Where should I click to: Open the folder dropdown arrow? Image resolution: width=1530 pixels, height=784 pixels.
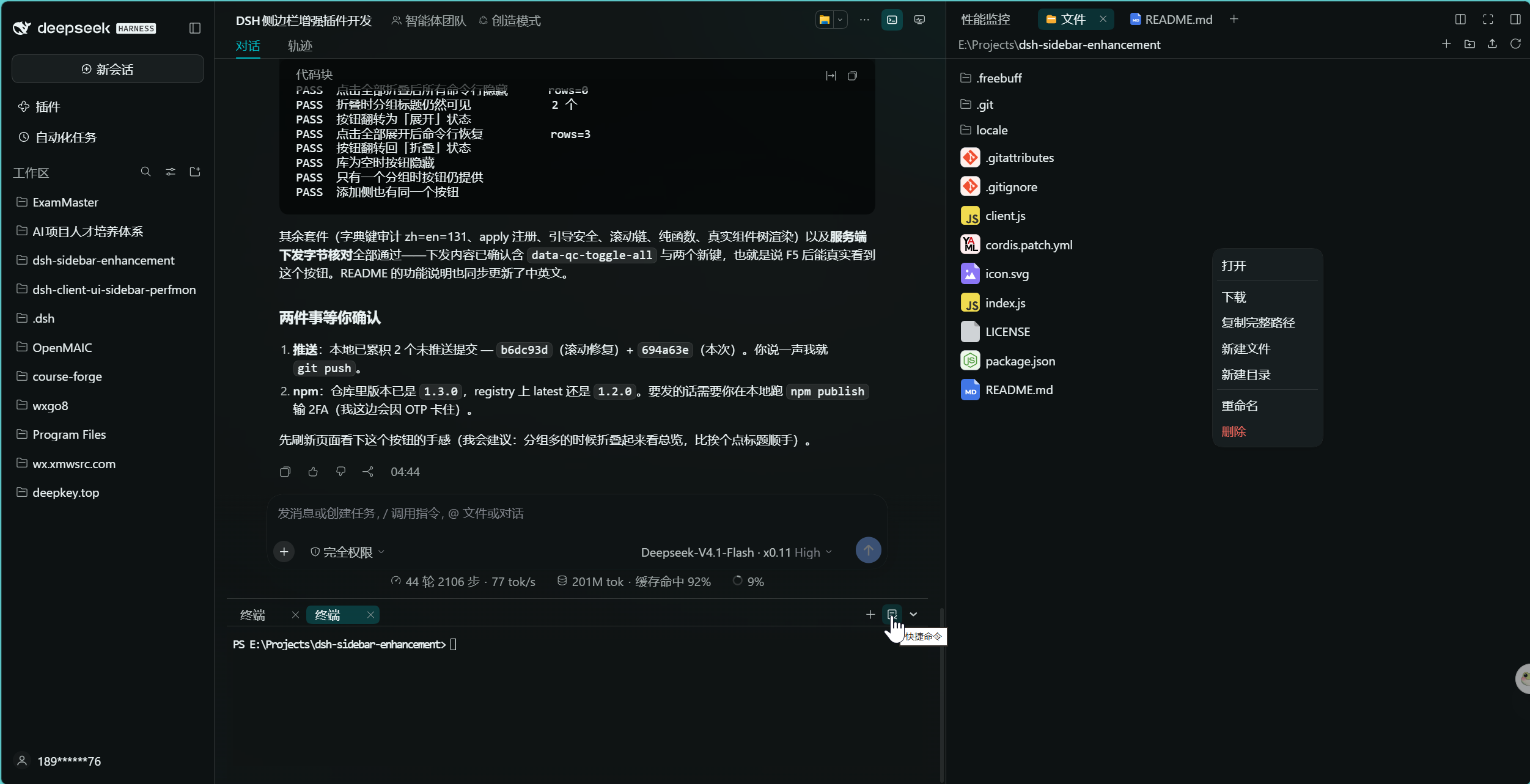click(840, 20)
